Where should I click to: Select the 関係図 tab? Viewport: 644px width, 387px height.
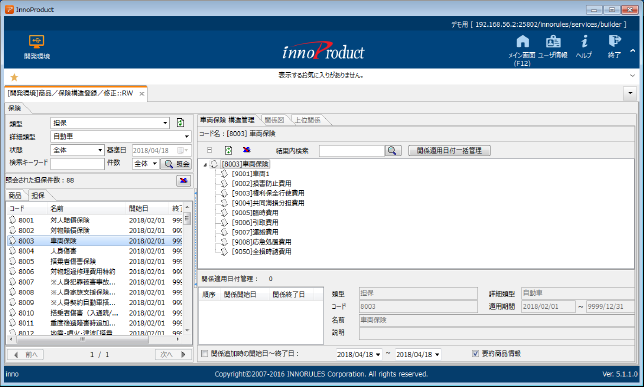click(274, 120)
